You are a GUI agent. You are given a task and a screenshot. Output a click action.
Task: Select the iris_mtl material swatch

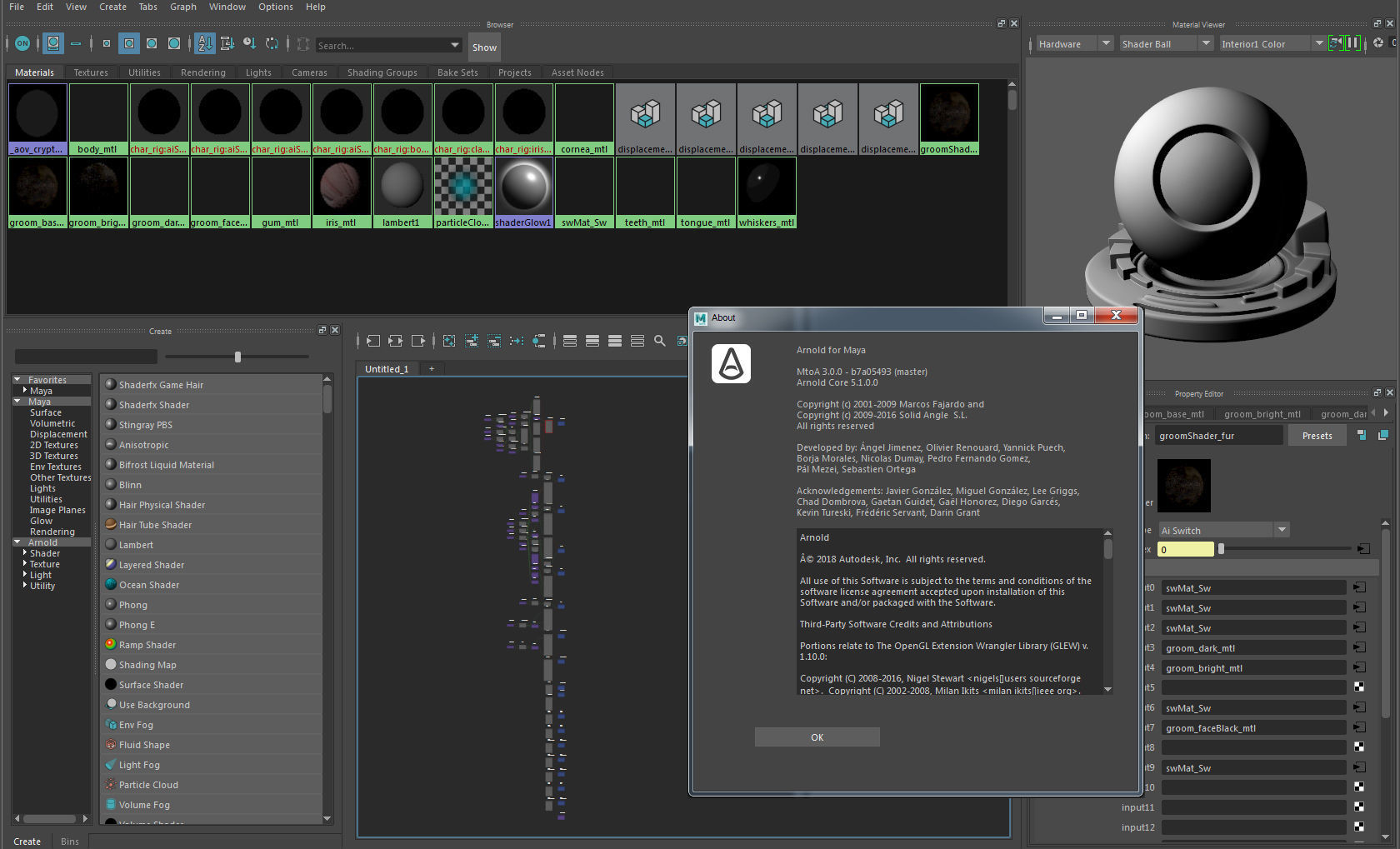click(341, 192)
